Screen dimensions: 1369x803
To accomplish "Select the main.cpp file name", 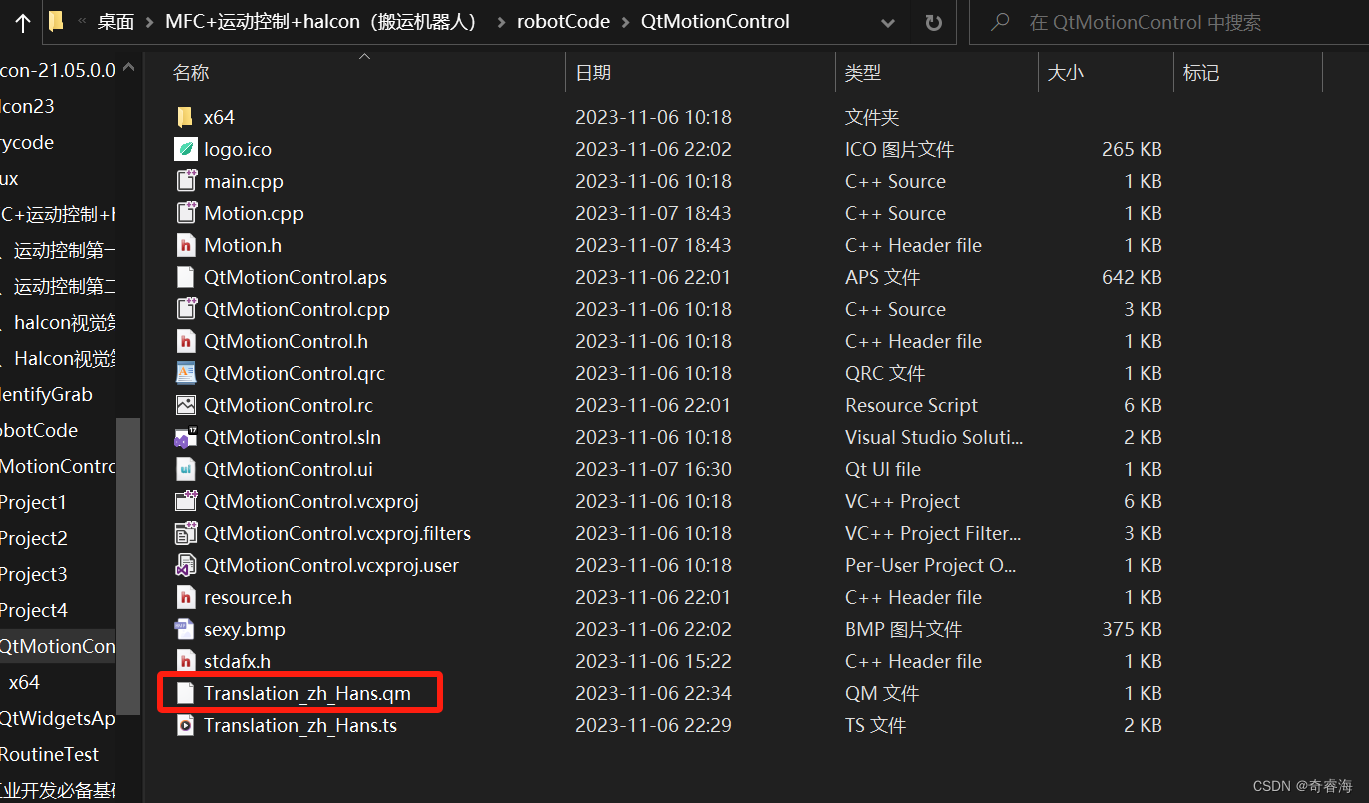I will click(x=244, y=181).
